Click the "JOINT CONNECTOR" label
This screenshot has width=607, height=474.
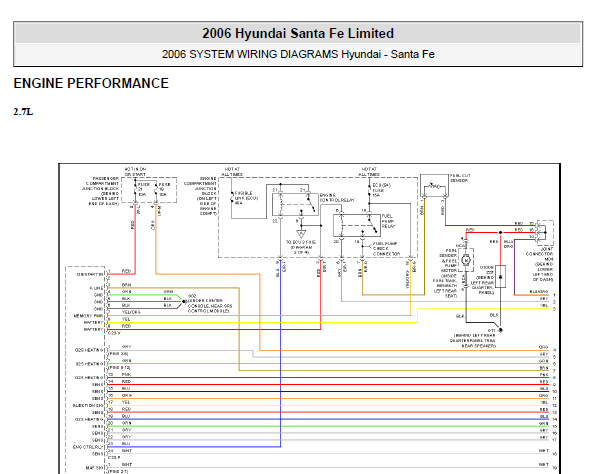541,251
